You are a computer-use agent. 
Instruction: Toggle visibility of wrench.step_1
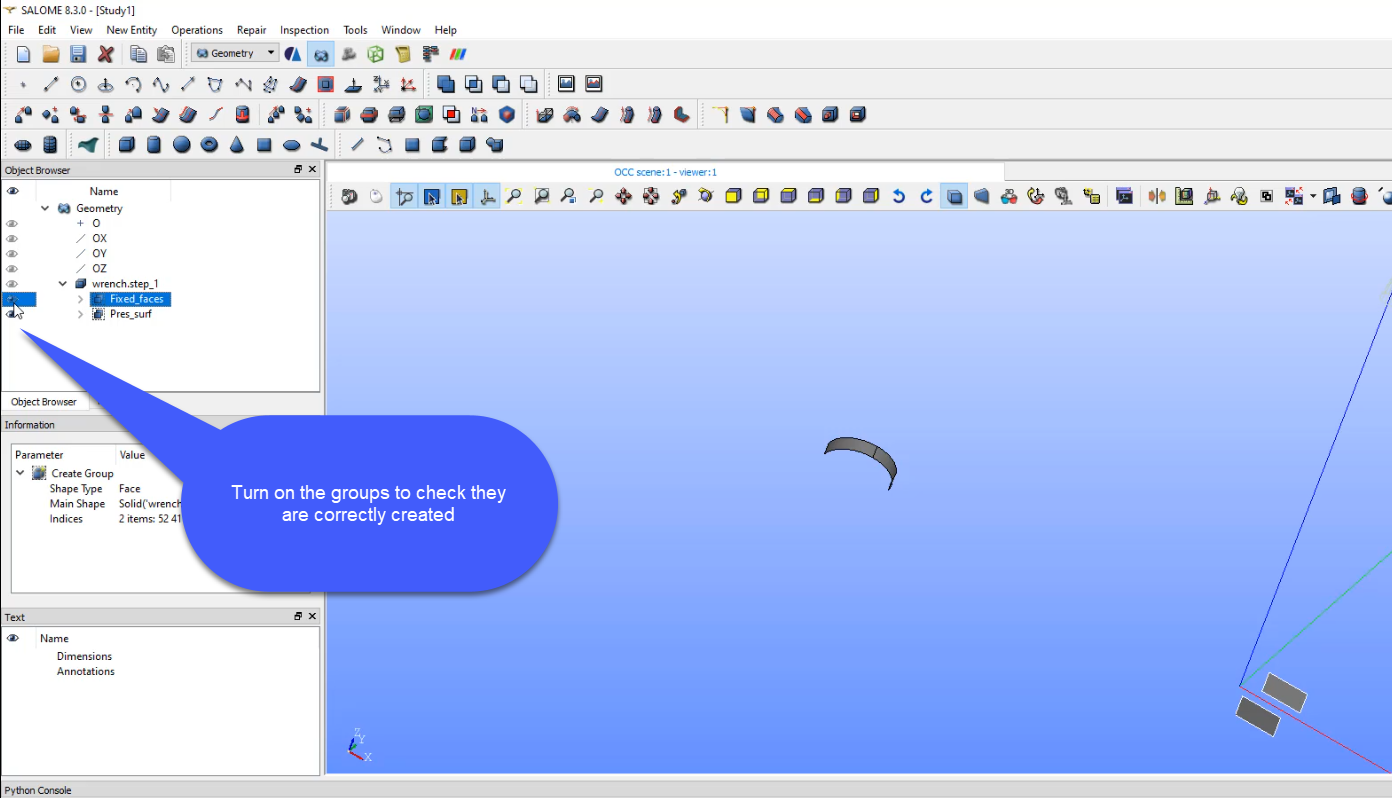[10, 283]
